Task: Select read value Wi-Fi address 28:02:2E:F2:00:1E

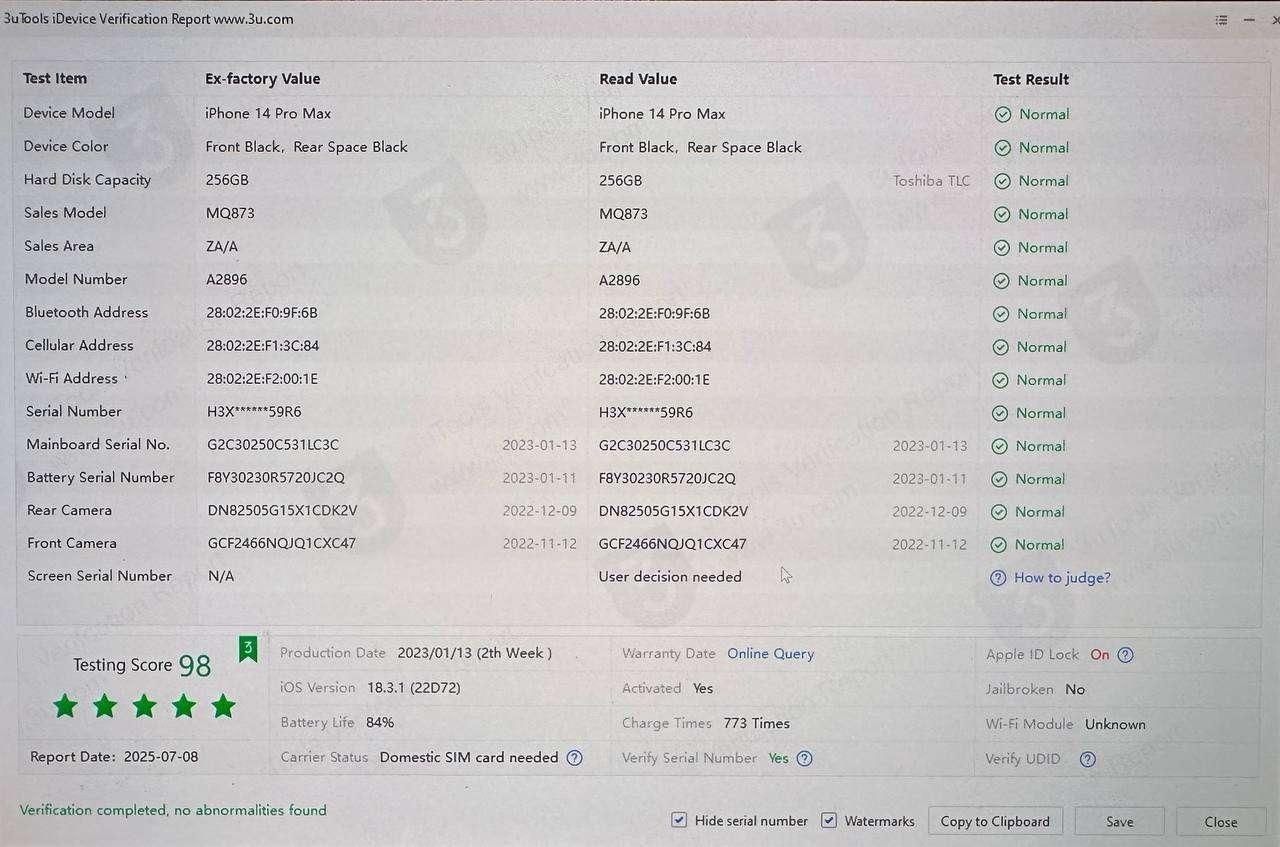Action: point(655,380)
